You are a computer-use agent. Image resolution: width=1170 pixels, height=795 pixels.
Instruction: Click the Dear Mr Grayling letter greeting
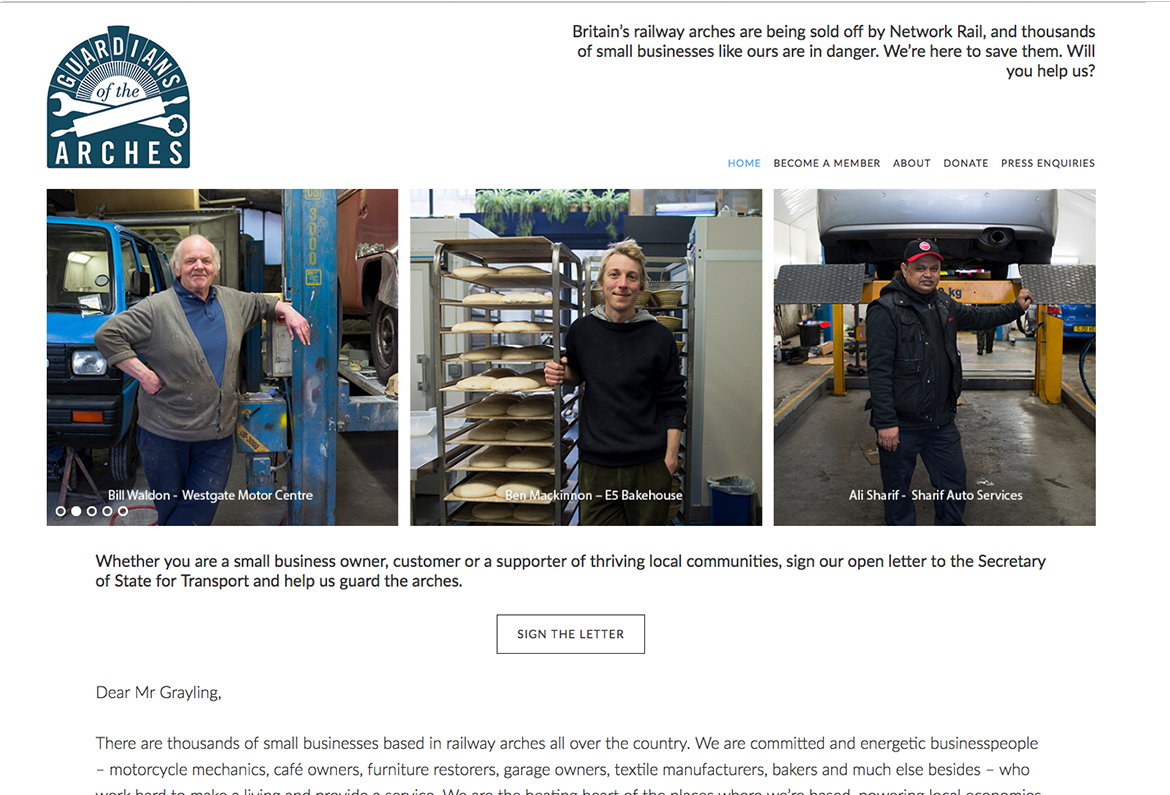tap(158, 693)
